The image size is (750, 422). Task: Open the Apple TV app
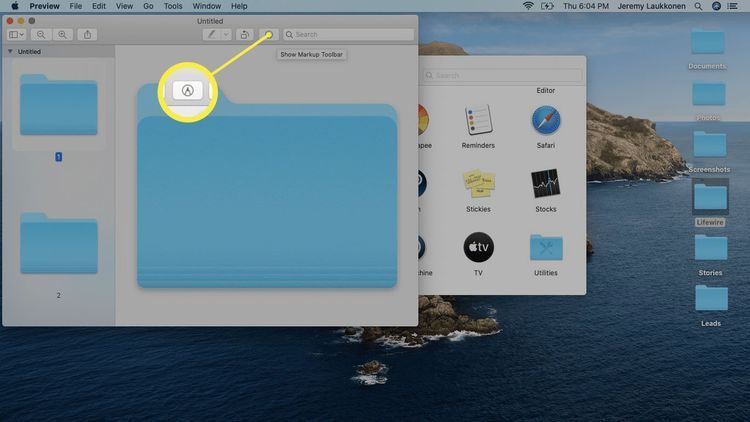[478, 247]
